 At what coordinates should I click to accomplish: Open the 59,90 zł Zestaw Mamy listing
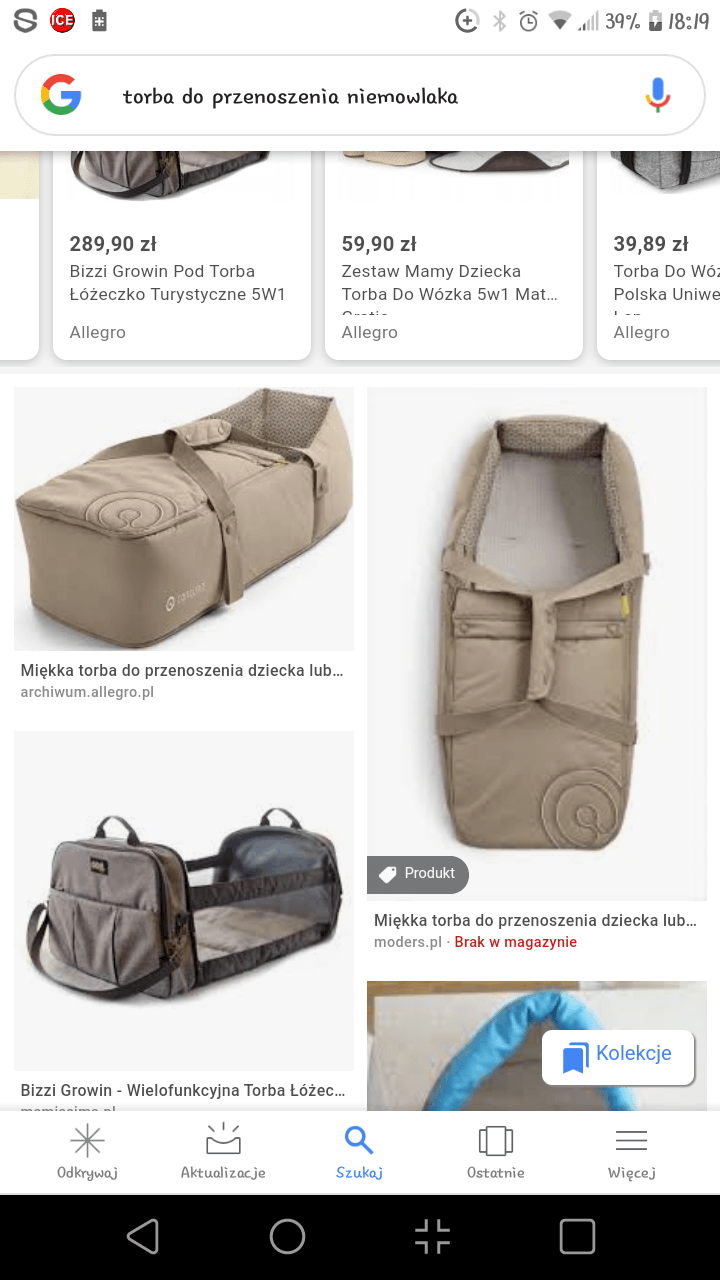(454, 255)
